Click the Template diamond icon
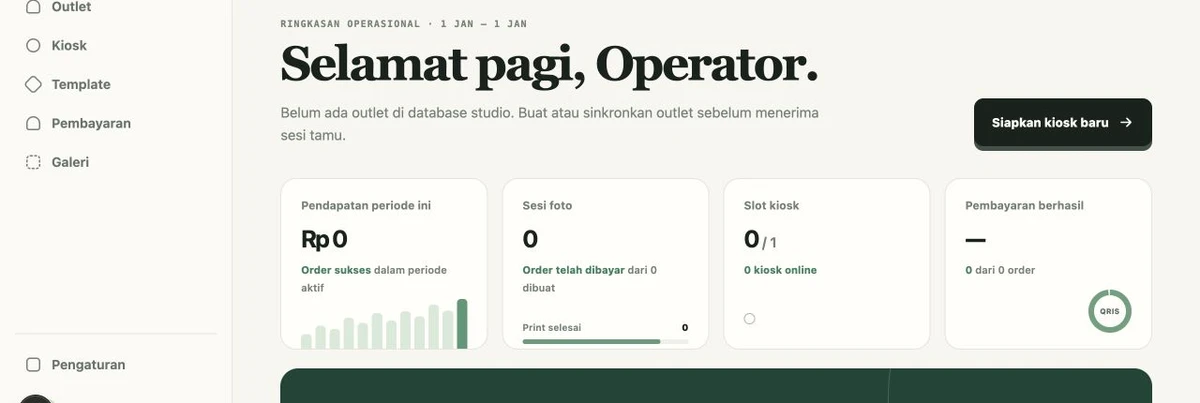Image resolution: width=1200 pixels, height=403 pixels. (33, 84)
